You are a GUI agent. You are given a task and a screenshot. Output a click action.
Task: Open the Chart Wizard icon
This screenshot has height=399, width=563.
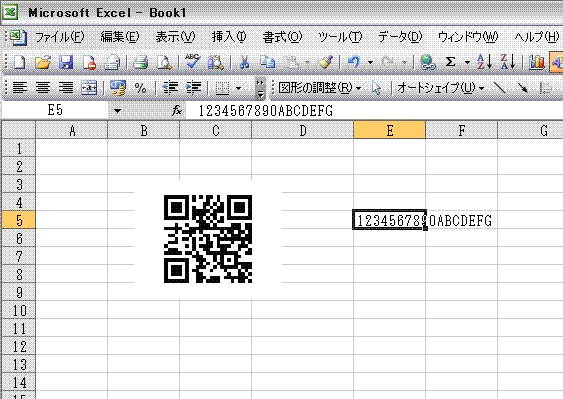click(x=536, y=62)
